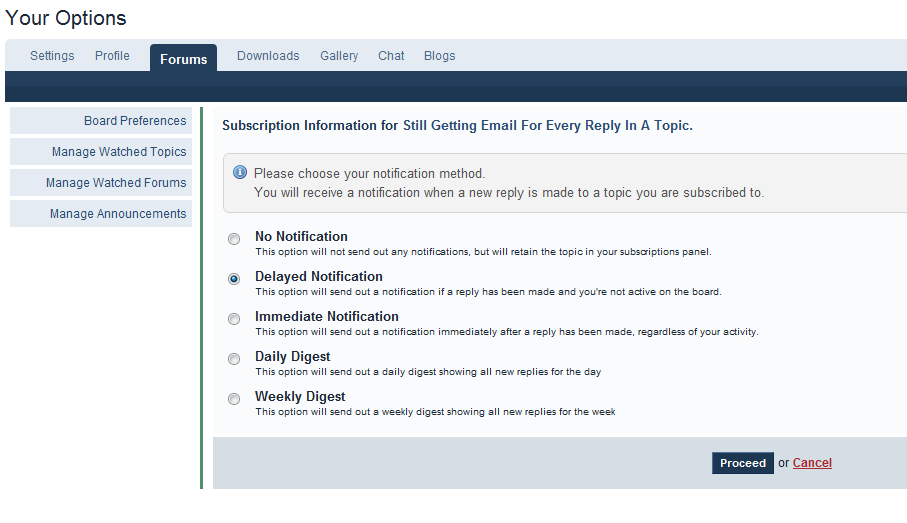This screenshot has height=523, width=907.
Task: Choose the Immediate Notification radio option
Action: 234,319
